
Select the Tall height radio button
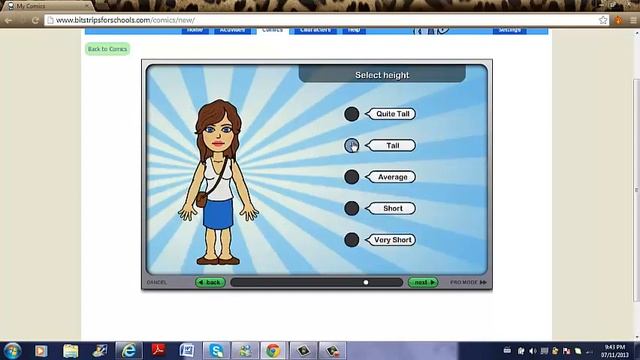coord(351,145)
